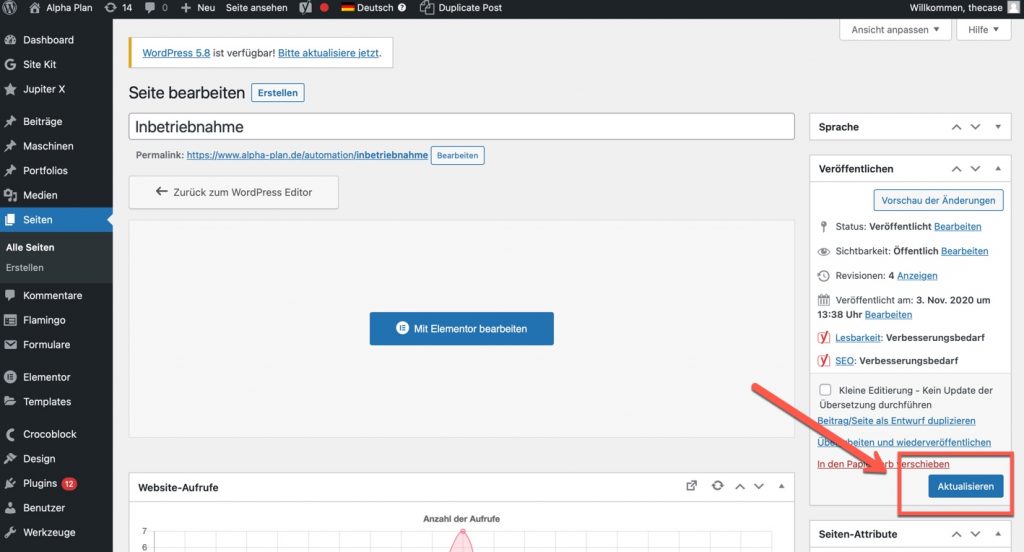Collapse the Veröffentlichen panel with triangle toggle
Viewport: 1024px width, 552px height.
[x=998, y=169]
